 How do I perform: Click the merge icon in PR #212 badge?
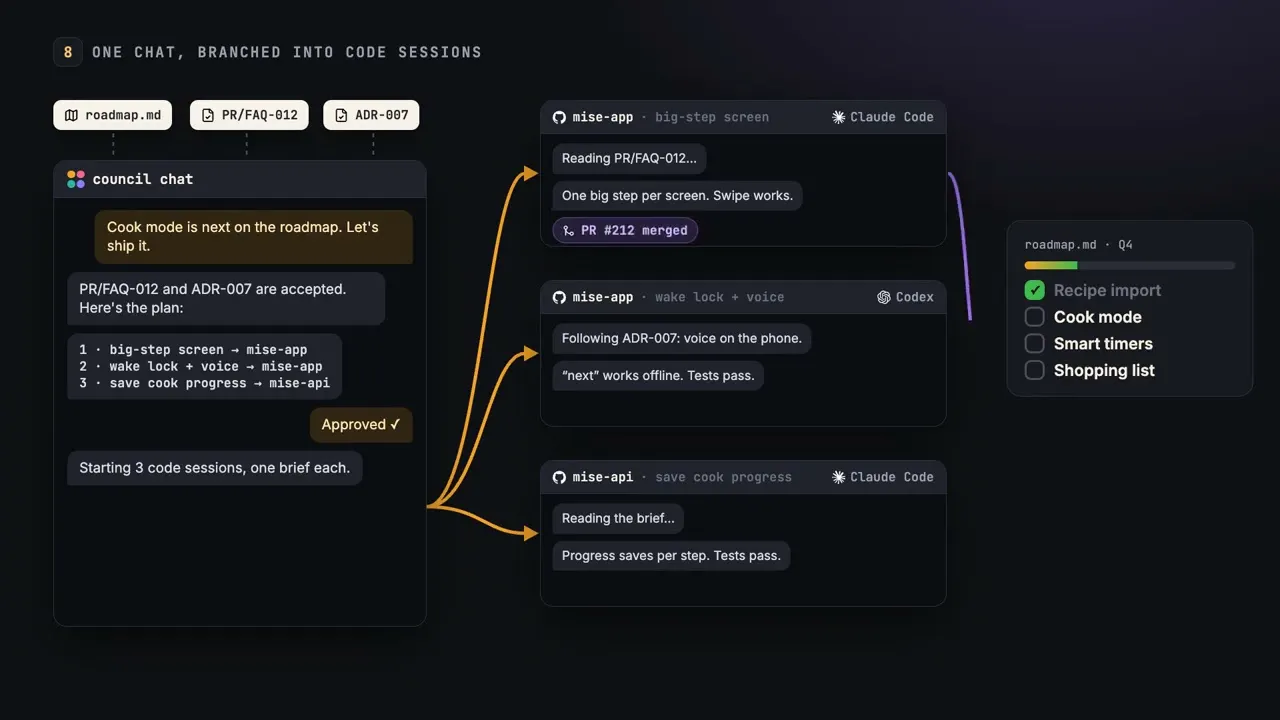click(x=569, y=230)
